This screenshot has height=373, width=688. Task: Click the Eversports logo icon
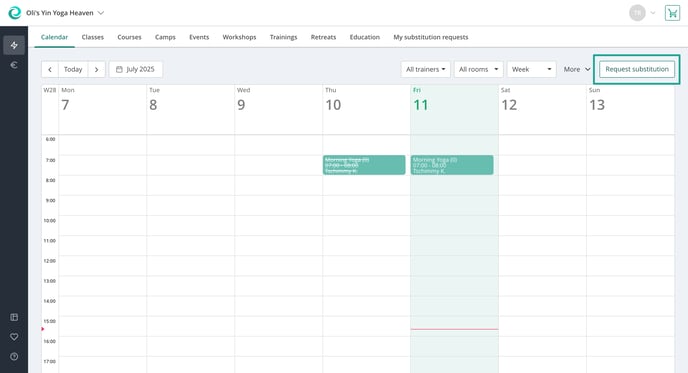click(x=14, y=13)
